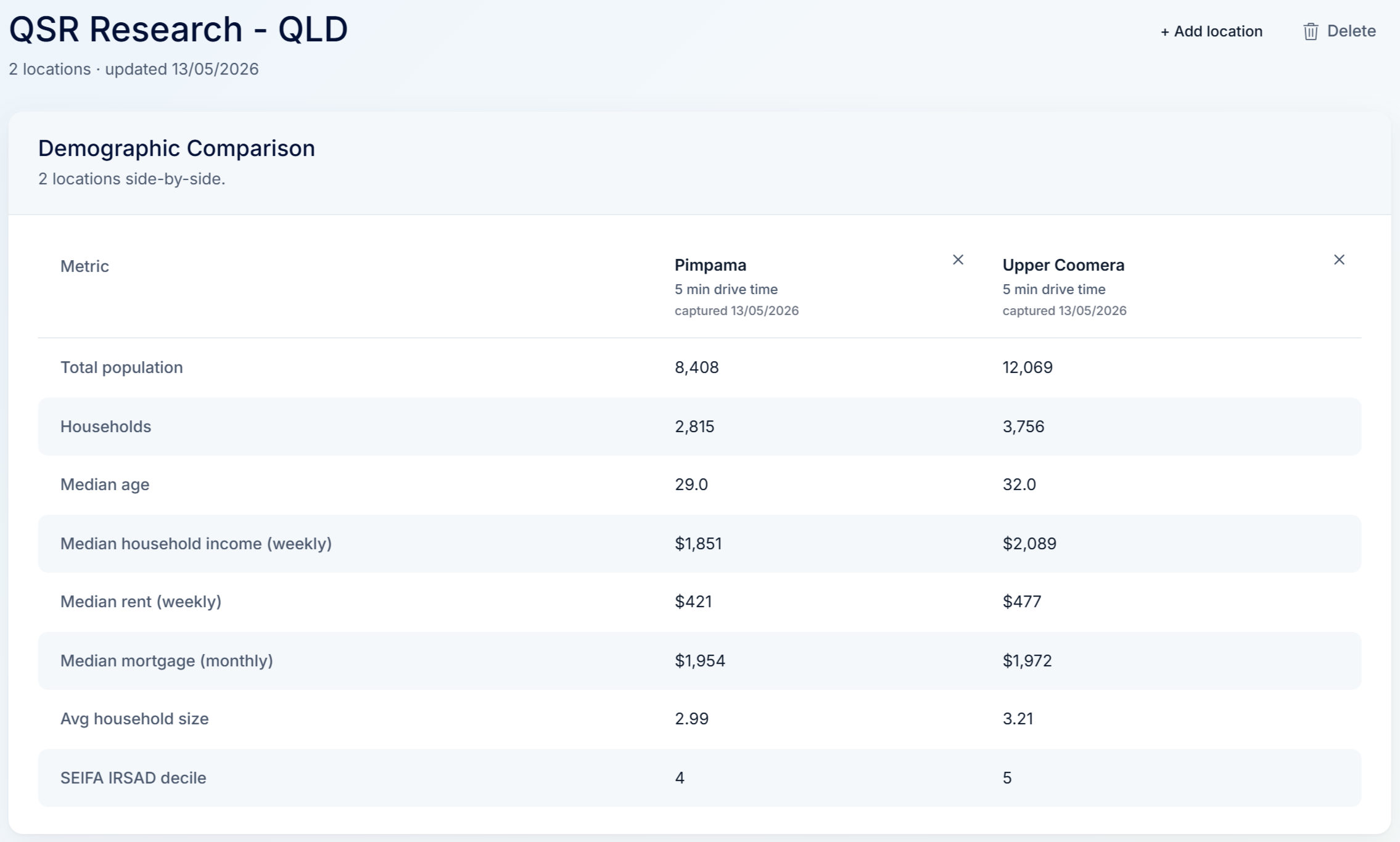
Task: Select the Pimpama column header
Action: coord(710,265)
